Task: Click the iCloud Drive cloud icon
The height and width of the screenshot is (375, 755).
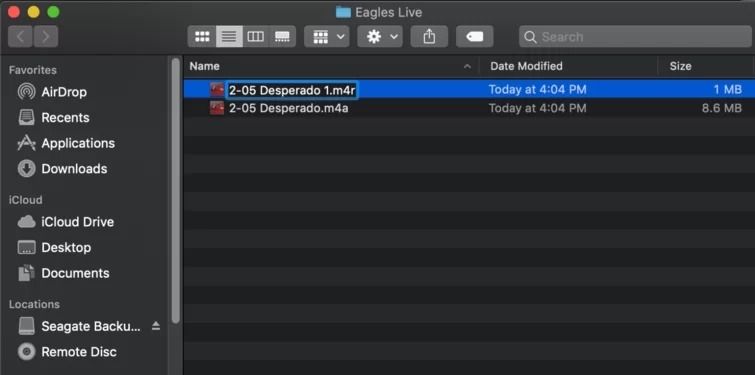Action: click(x=26, y=222)
